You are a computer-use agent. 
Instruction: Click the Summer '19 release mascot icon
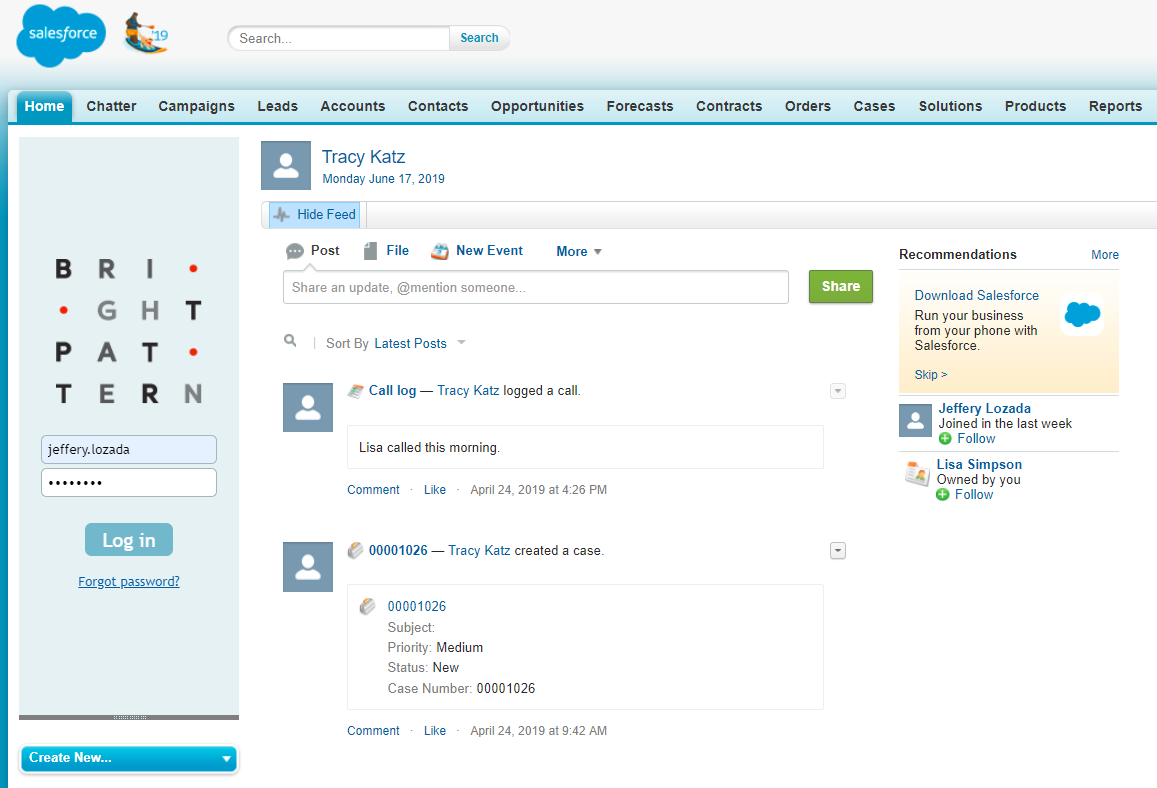(x=145, y=34)
